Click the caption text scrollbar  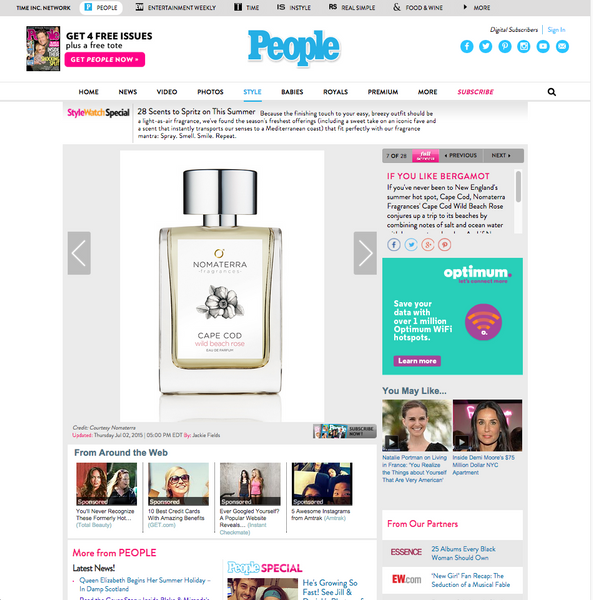518,186
